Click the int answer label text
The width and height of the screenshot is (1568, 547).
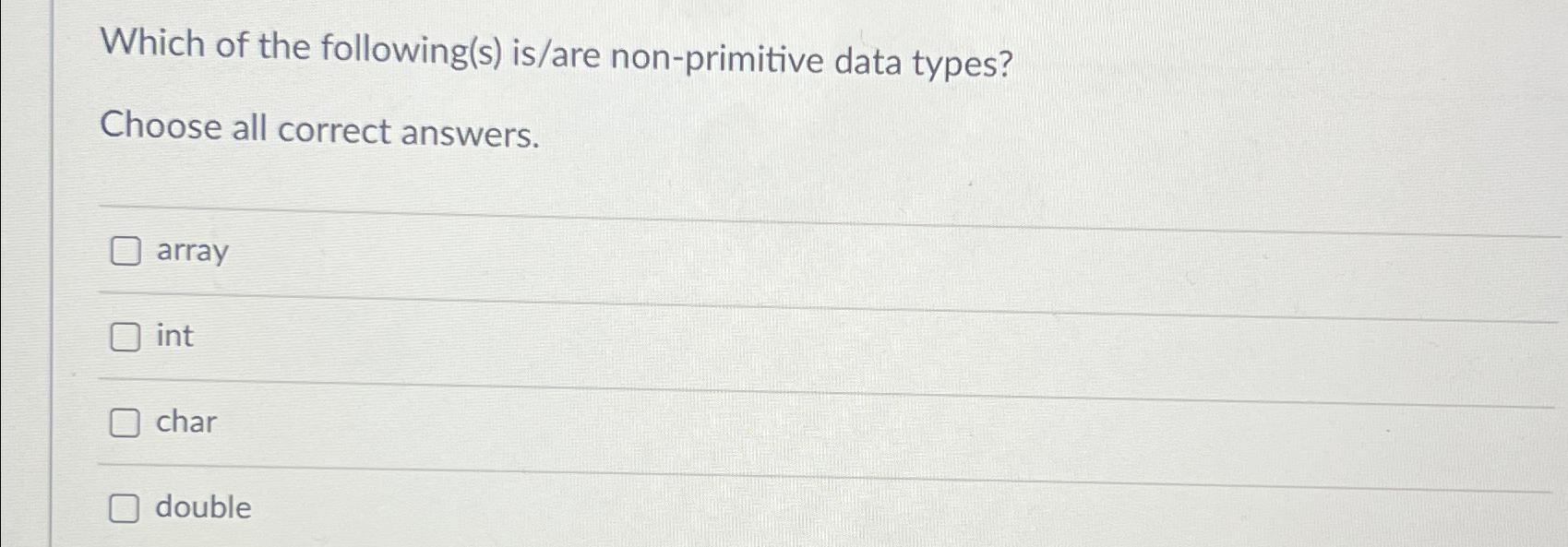[x=174, y=337]
